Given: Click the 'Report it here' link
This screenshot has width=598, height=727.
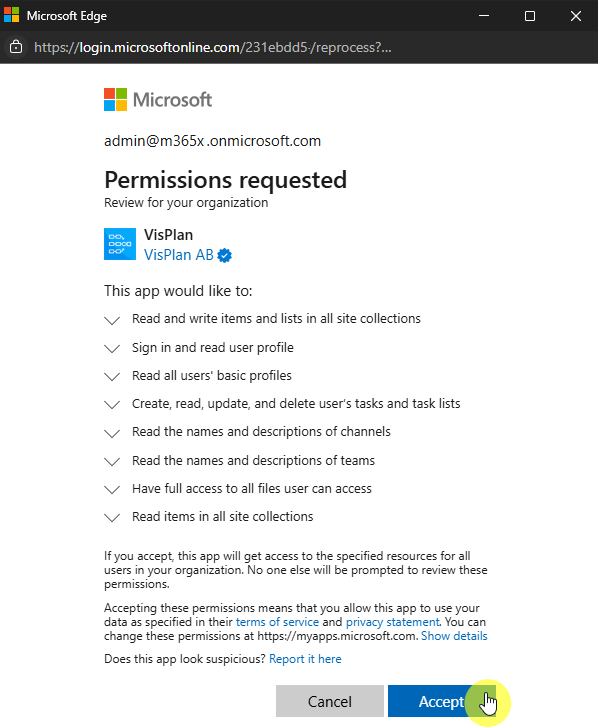Looking at the screenshot, I should click(x=305, y=659).
